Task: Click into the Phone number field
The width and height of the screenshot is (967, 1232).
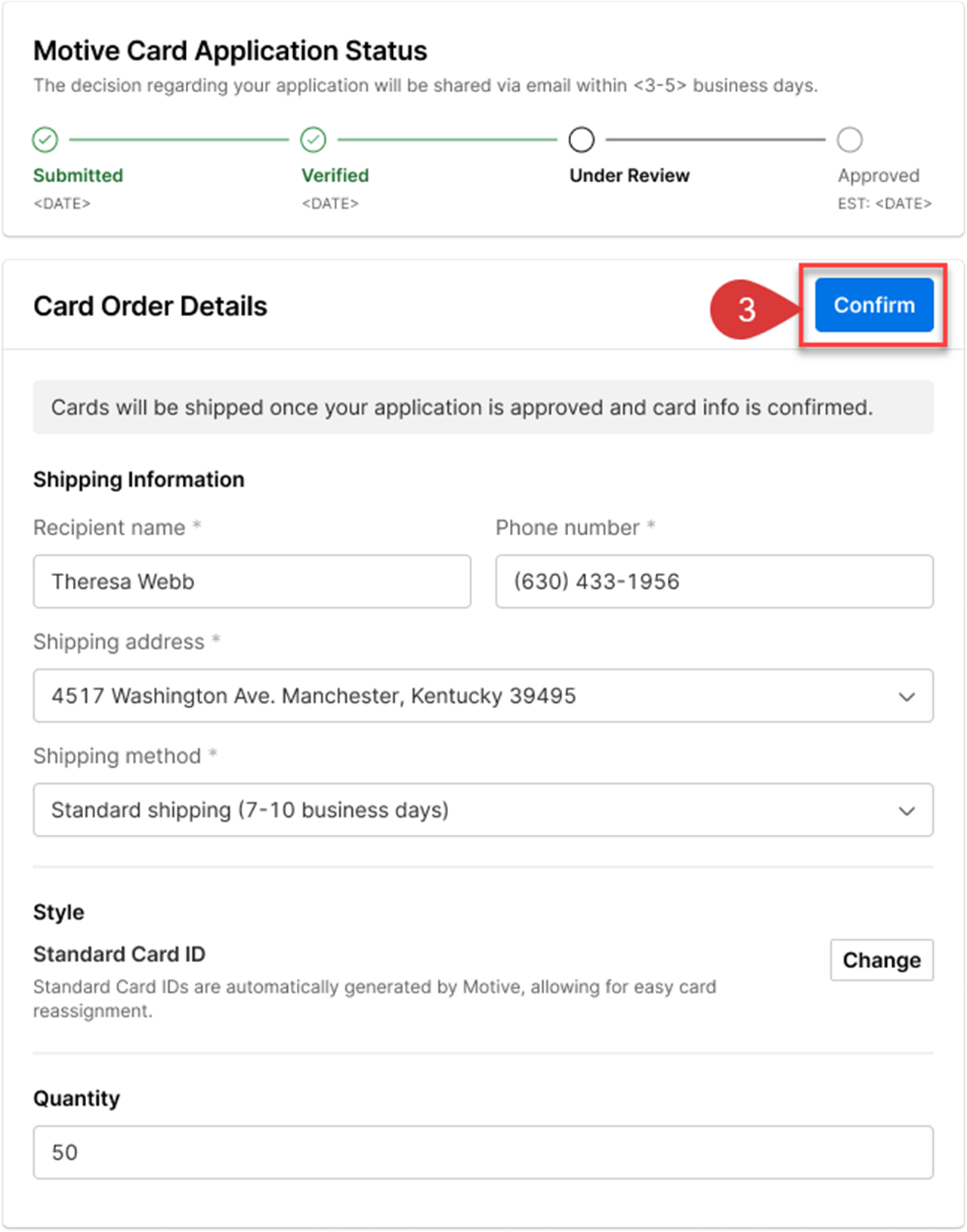Action: pyautogui.click(x=714, y=581)
